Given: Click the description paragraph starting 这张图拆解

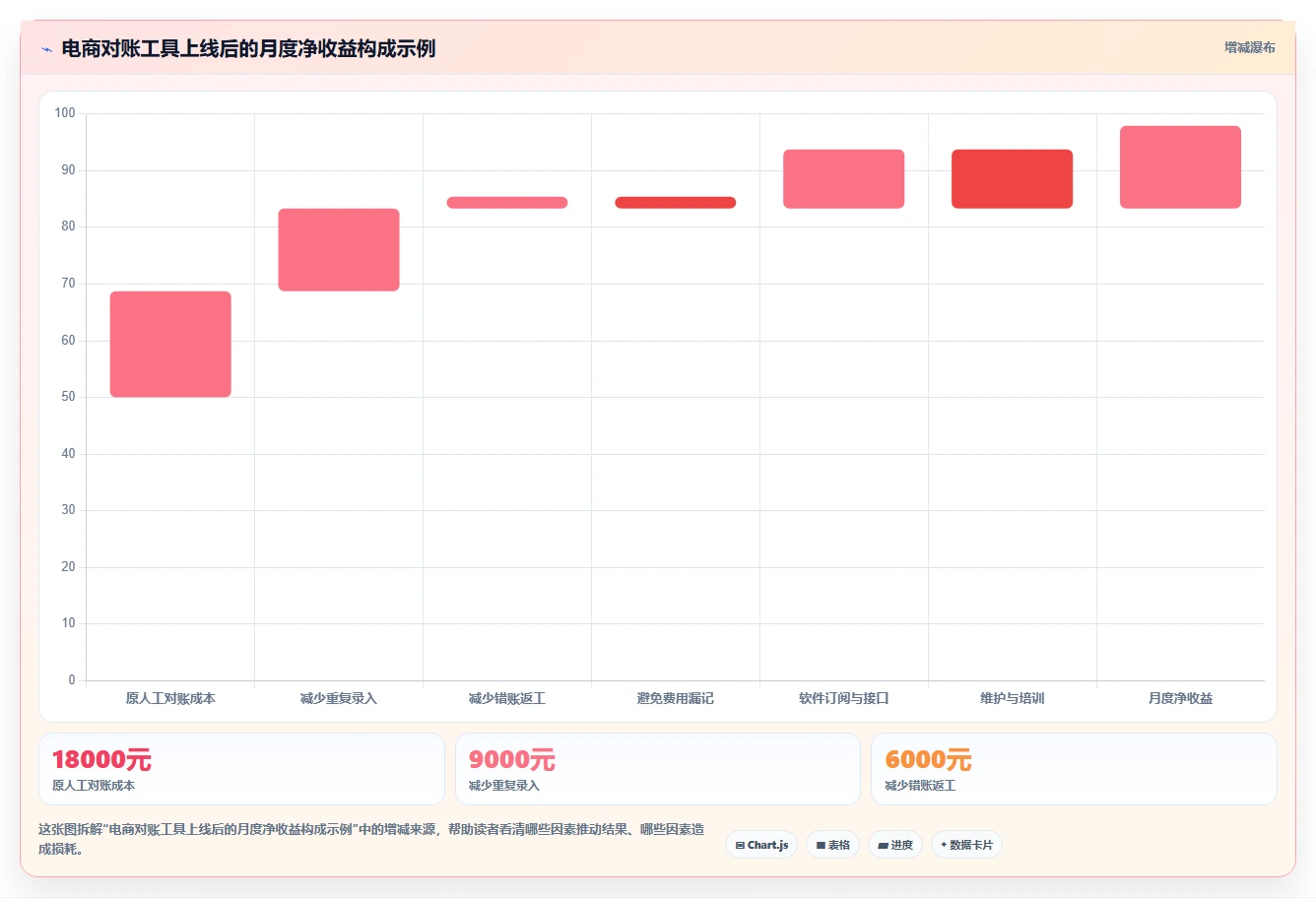Looking at the screenshot, I should (372, 839).
